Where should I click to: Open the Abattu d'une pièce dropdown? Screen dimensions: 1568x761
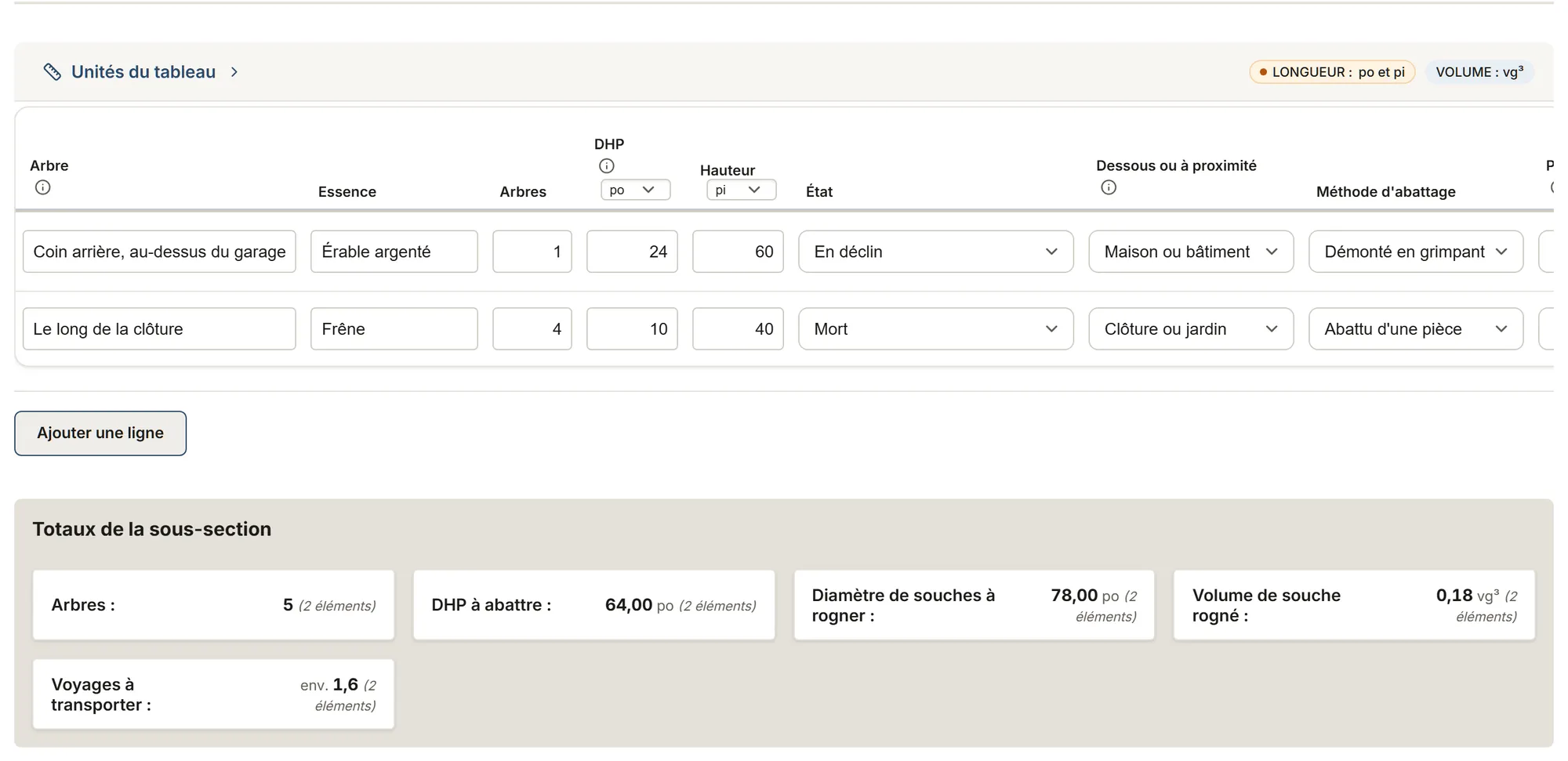[x=1416, y=329]
